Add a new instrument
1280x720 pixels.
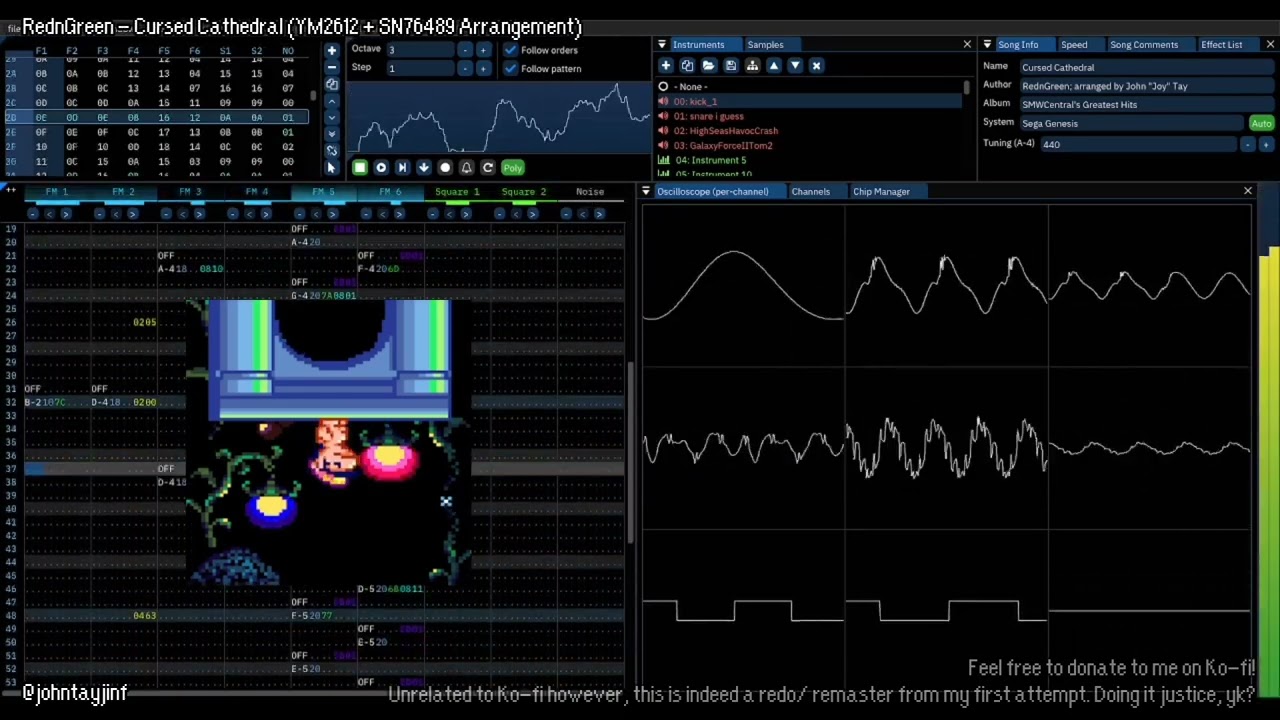pyautogui.click(x=666, y=66)
